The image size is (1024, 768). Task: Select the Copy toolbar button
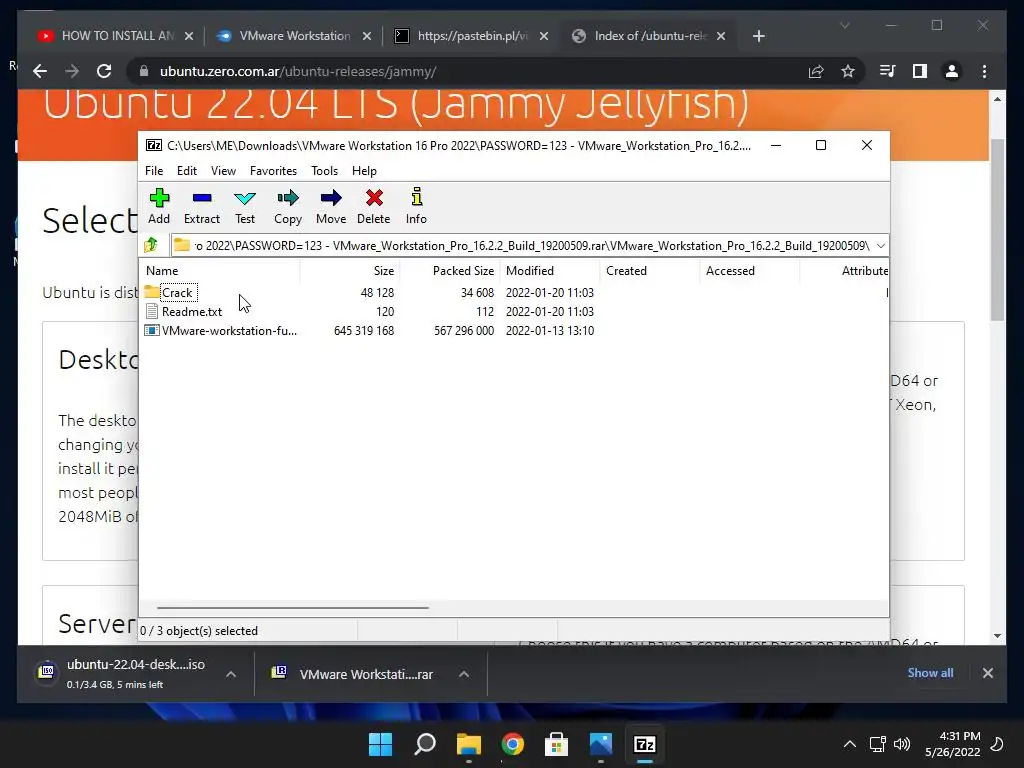288,206
